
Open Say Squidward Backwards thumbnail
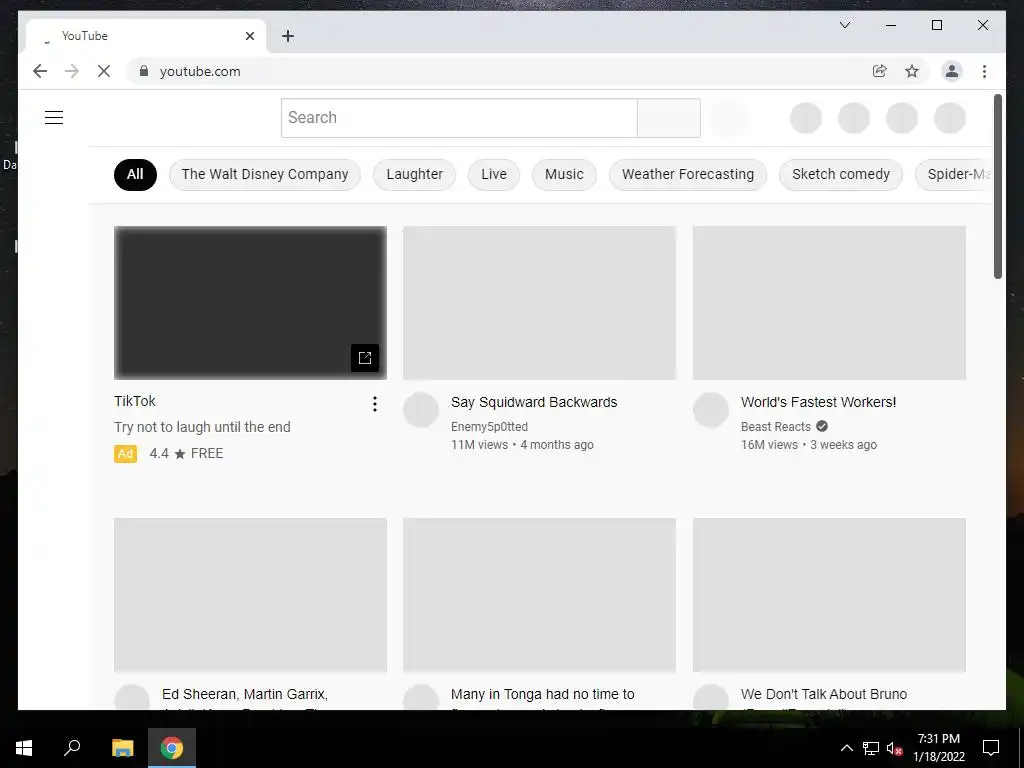click(539, 302)
